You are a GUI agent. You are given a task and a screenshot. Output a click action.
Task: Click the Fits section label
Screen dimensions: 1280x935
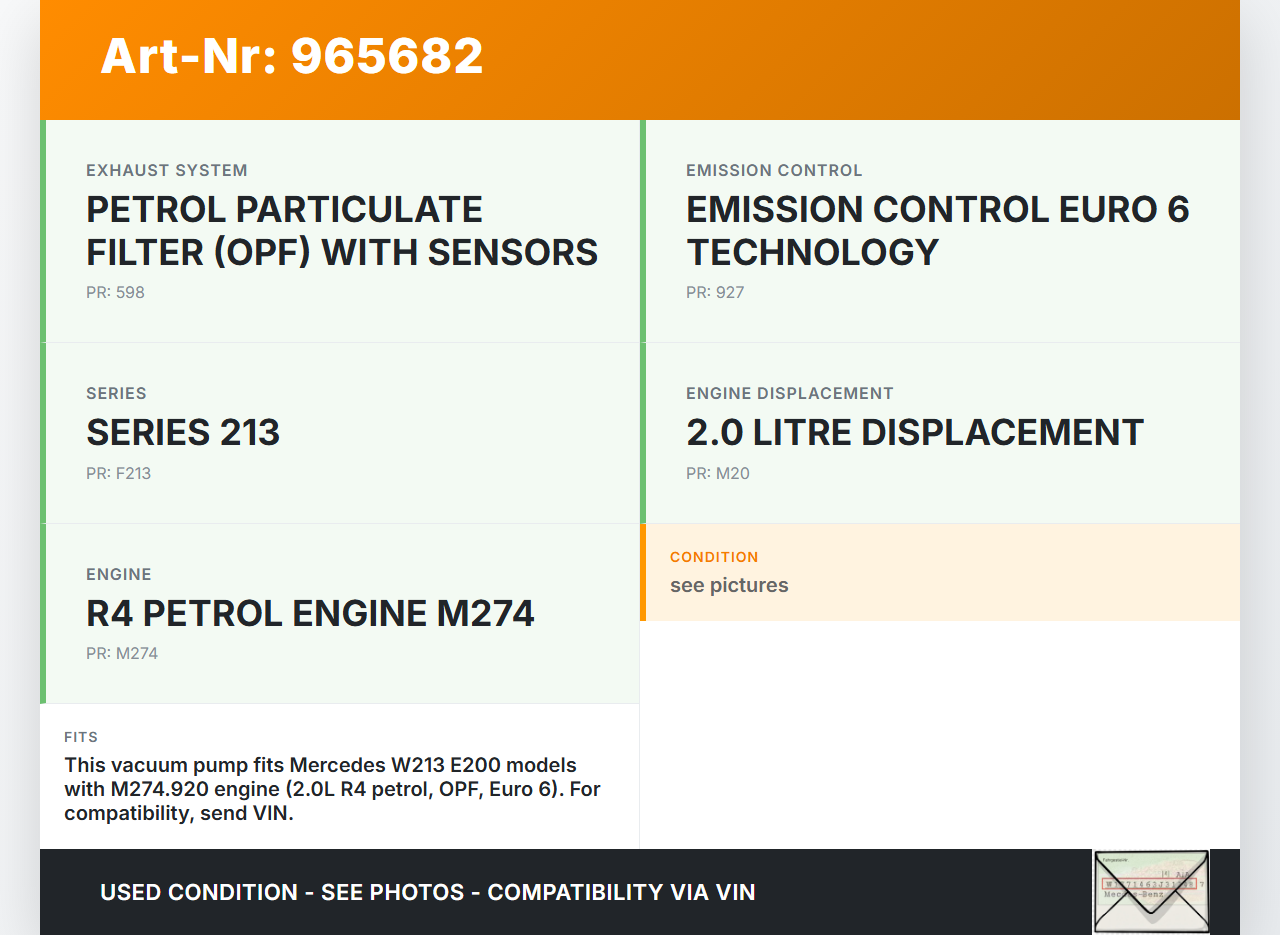(81, 737)
